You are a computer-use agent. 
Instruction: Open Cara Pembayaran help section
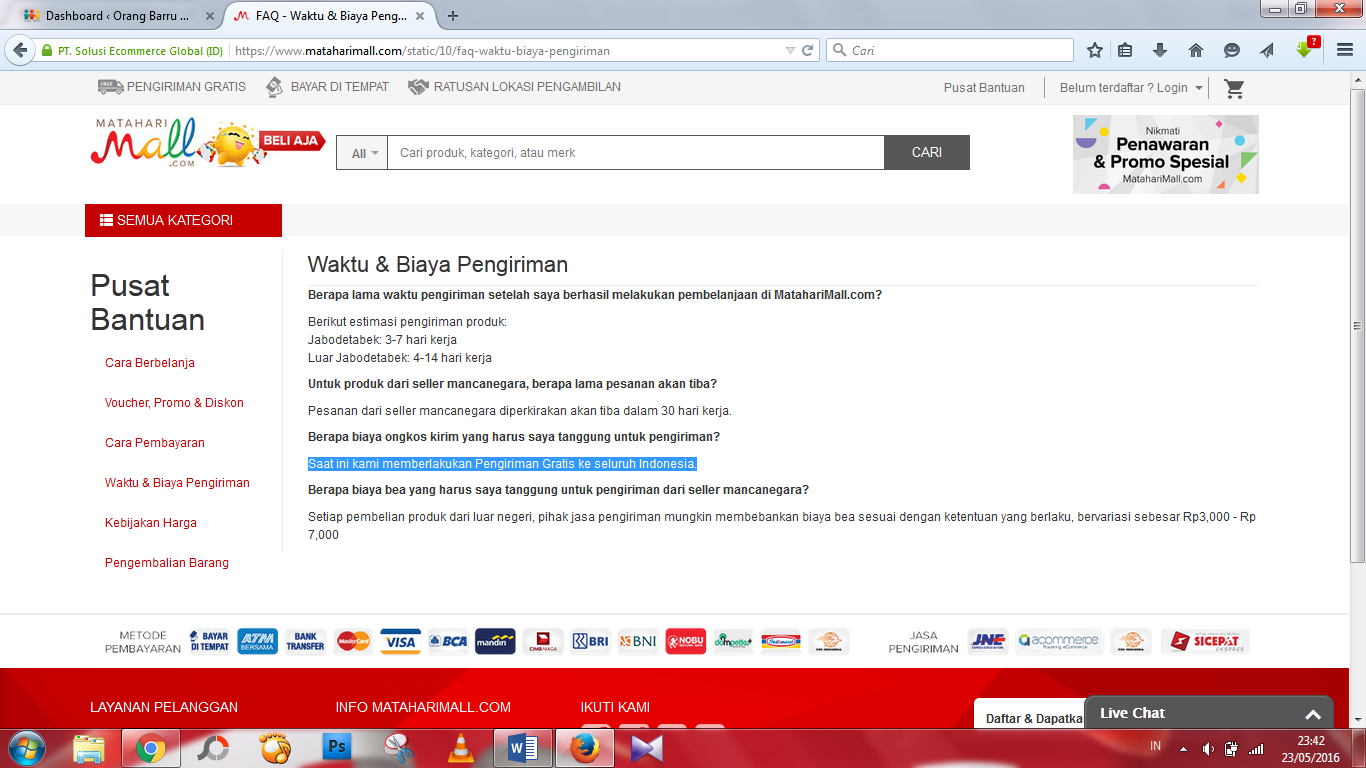coord(155,443)
